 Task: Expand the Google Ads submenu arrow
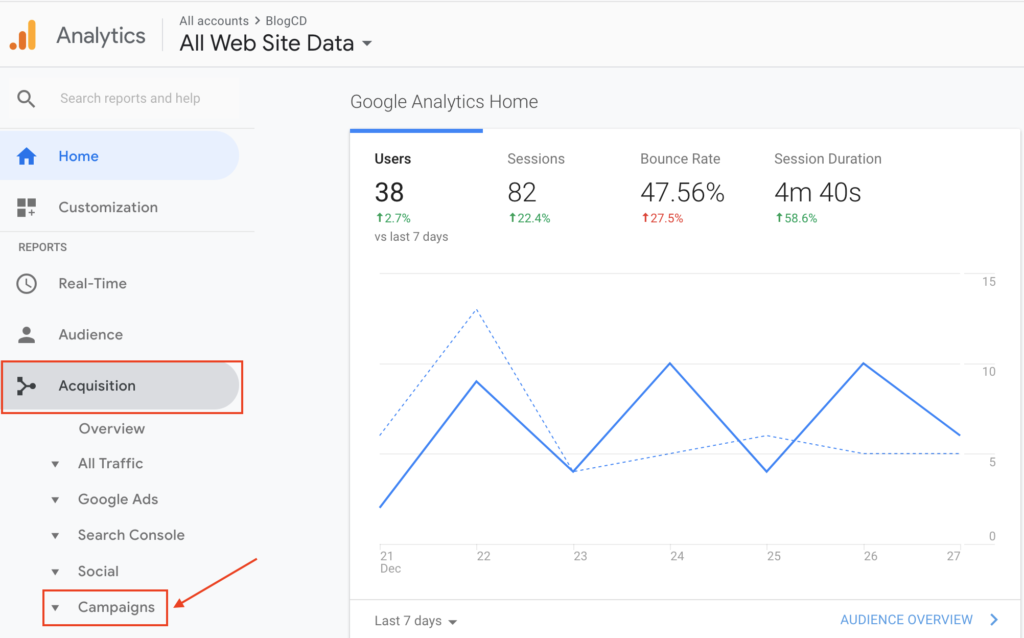(56, 500)
